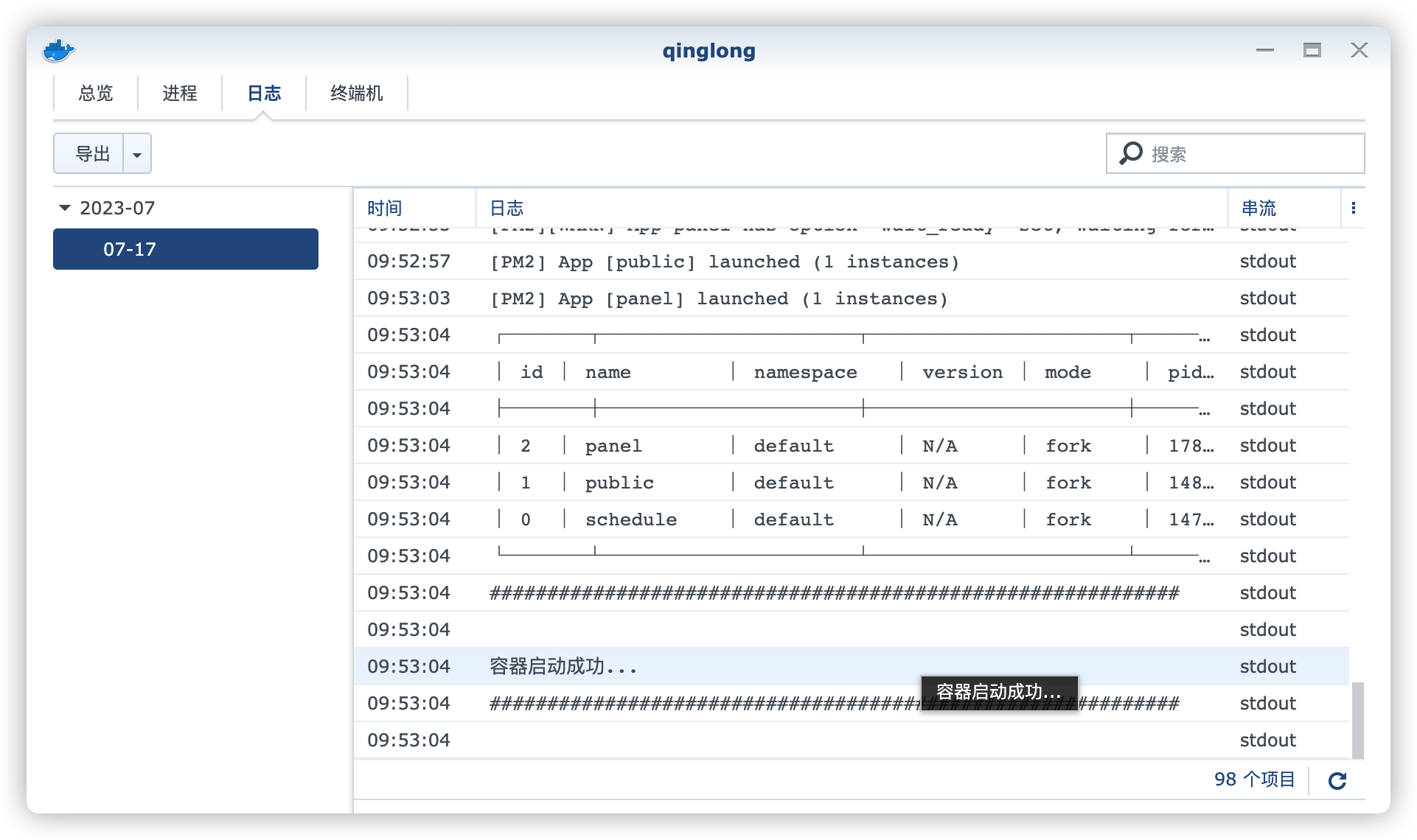Open the 导出 dropdown arrow
1417x840 pixels.
137,154
